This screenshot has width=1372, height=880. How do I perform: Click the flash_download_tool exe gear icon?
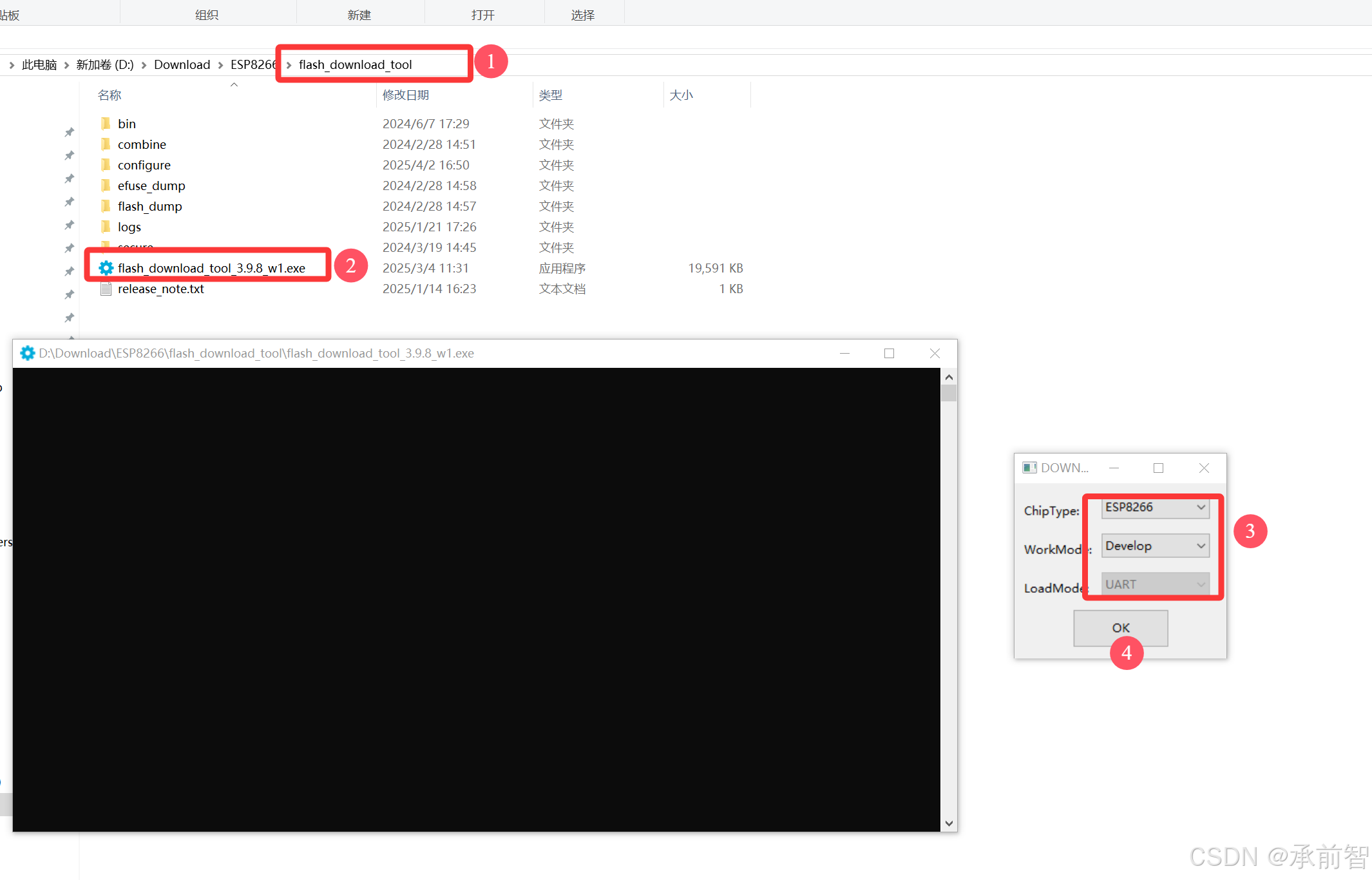(x=106, y=268)
